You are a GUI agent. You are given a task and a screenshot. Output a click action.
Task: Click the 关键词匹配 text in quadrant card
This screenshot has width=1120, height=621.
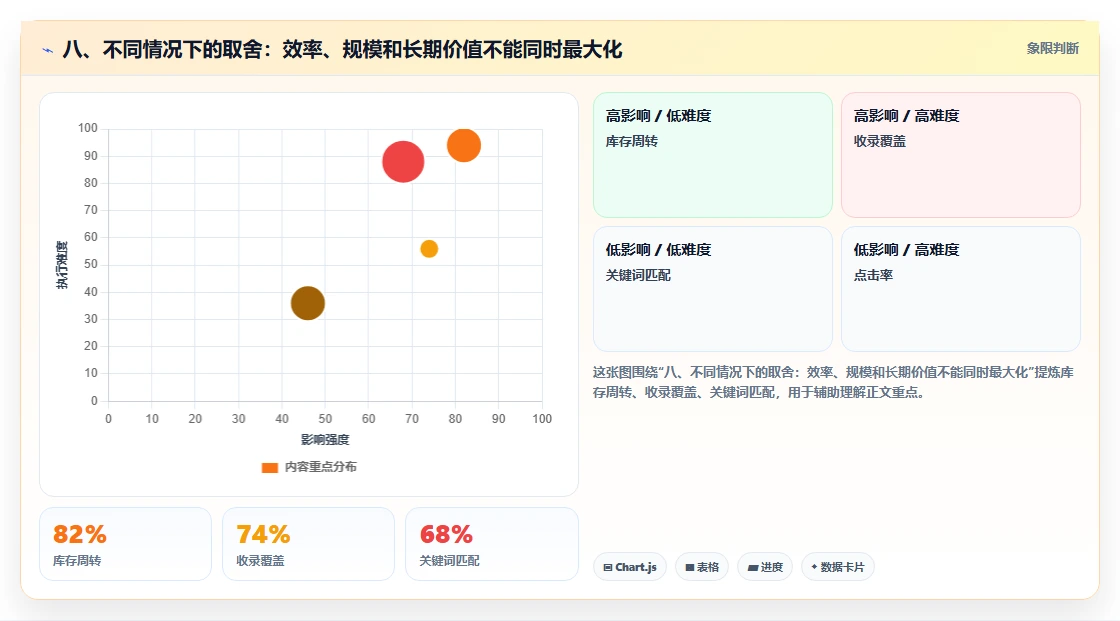click(x=638, y=275)
